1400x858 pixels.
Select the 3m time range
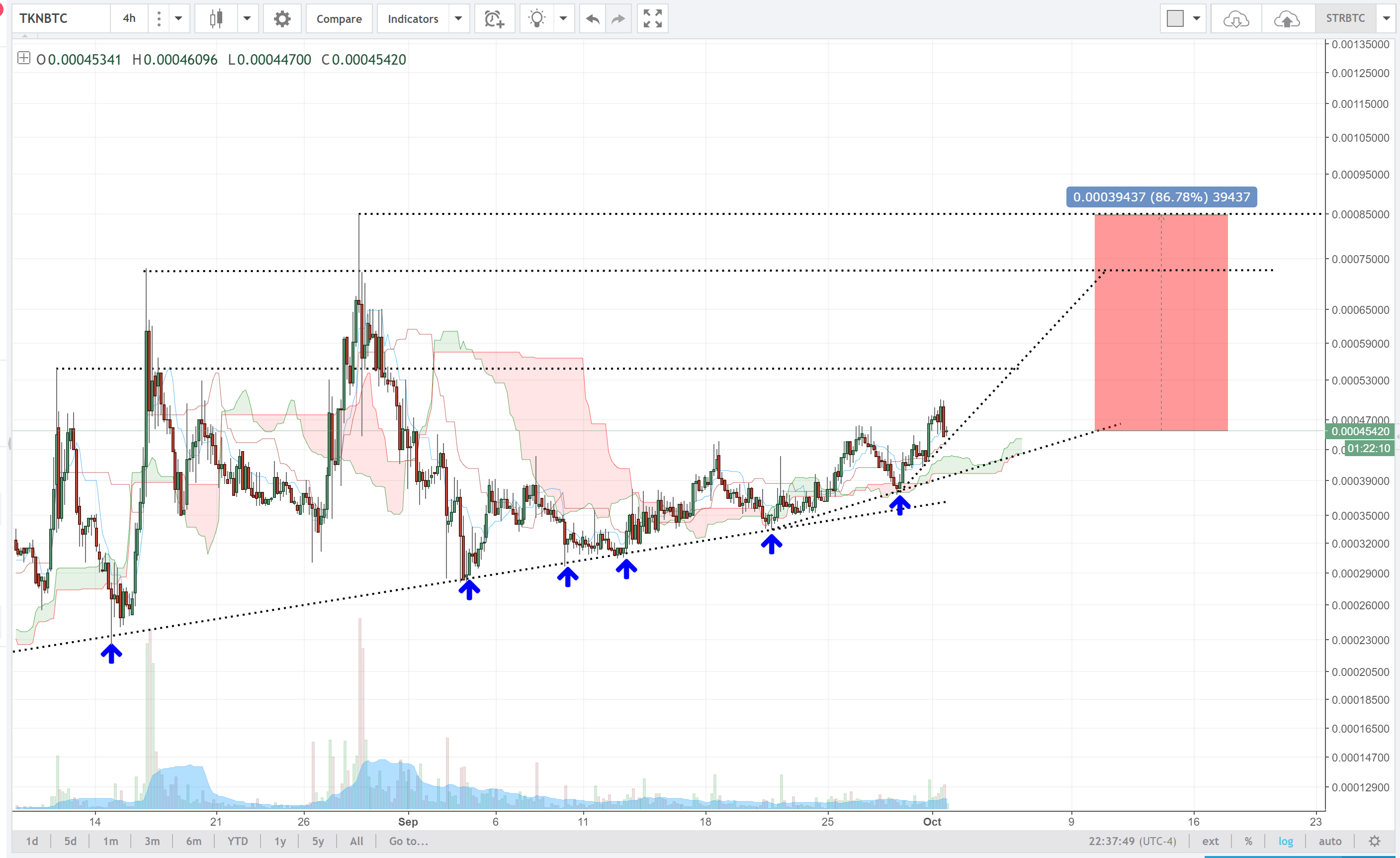152,841
